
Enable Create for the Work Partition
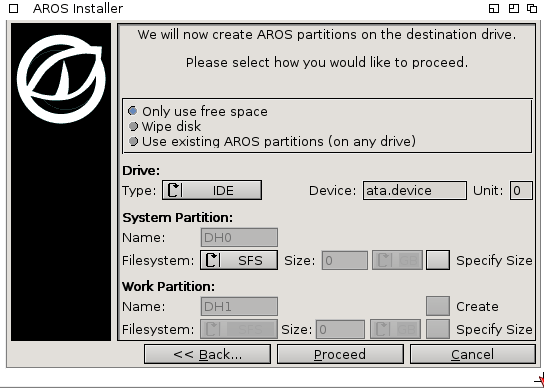tap(438, 306)
